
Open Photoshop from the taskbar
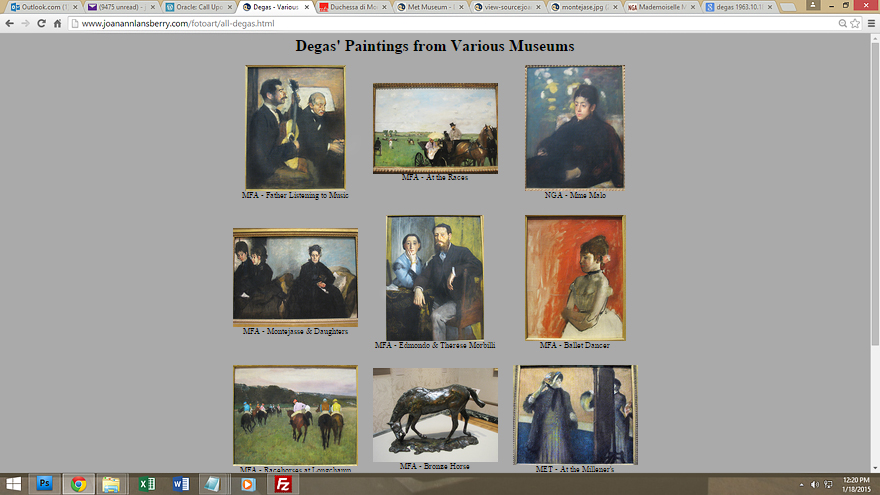(44, 484)
